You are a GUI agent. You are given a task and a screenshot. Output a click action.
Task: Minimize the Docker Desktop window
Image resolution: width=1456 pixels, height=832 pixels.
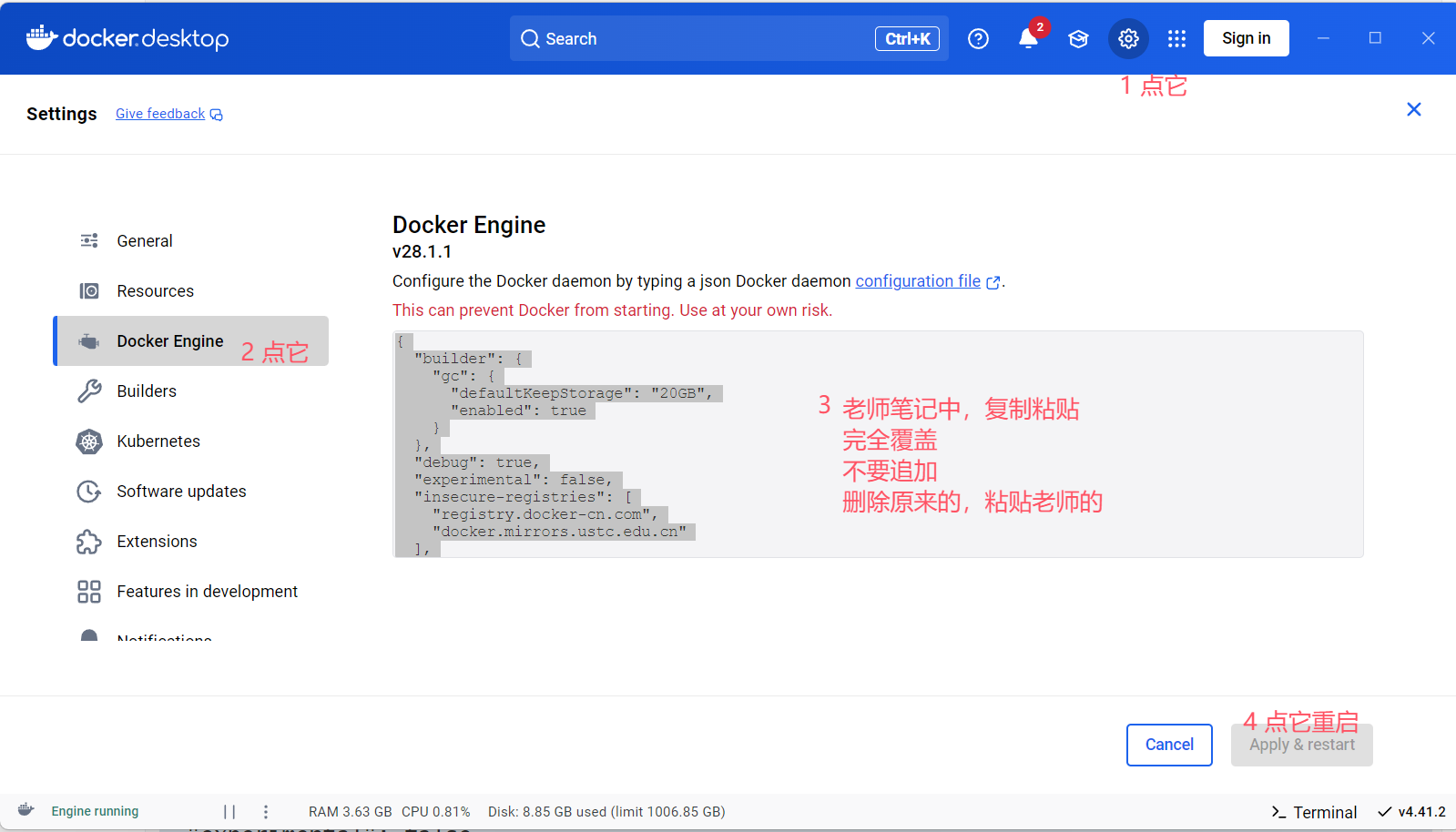[x=1323, y=38]
